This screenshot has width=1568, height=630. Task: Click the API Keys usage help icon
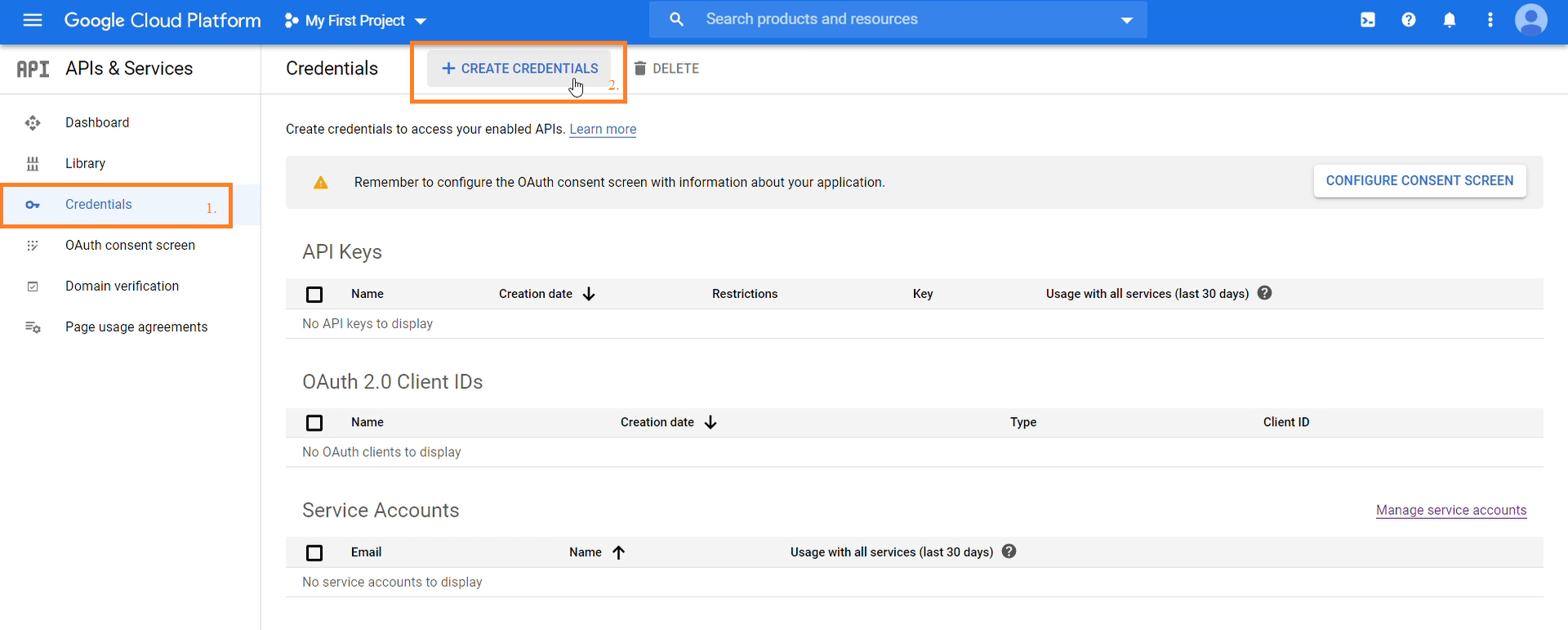[x=1265, y=293]
